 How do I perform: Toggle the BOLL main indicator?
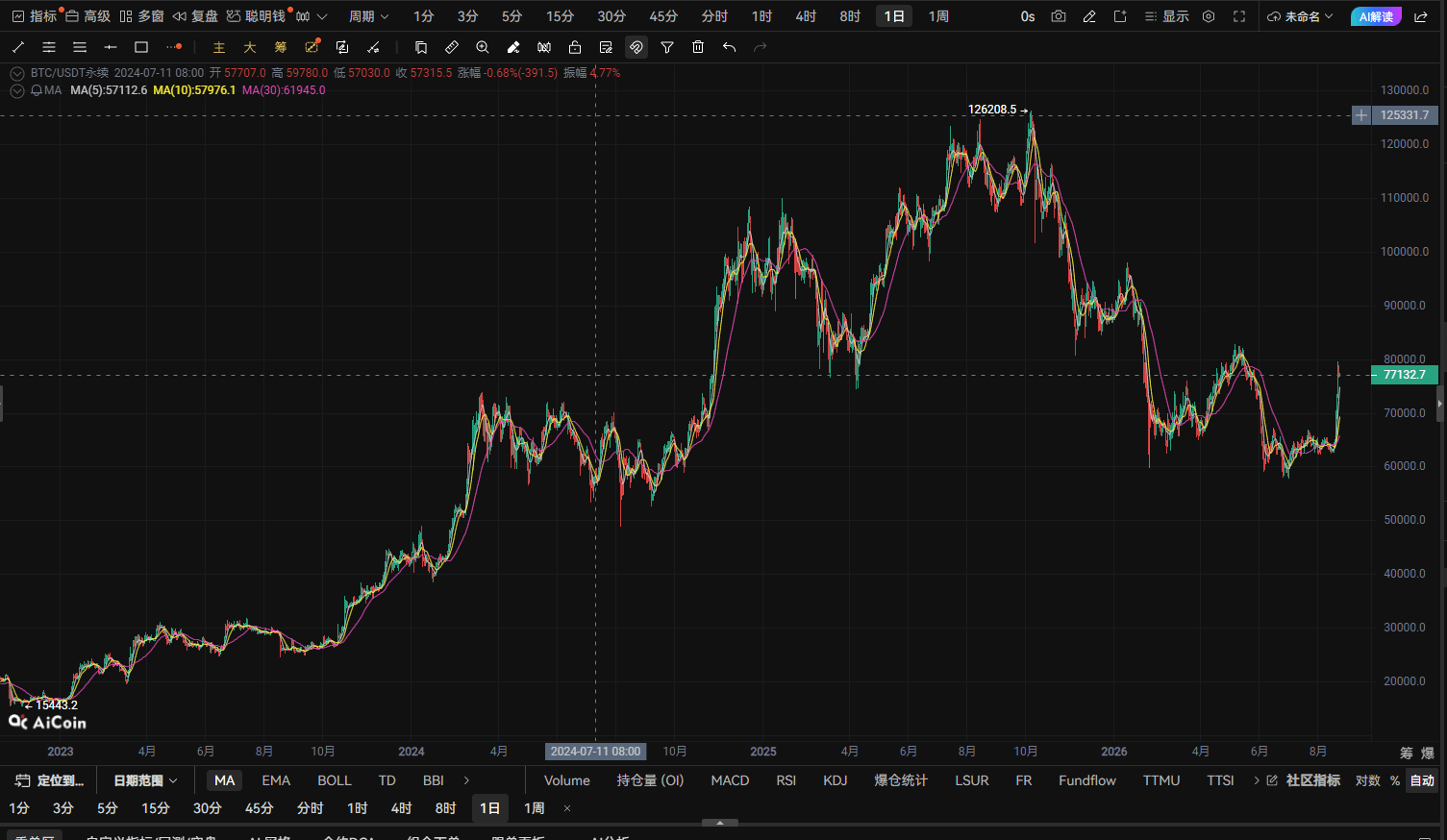pyautogui.click(x=335, y=780)
